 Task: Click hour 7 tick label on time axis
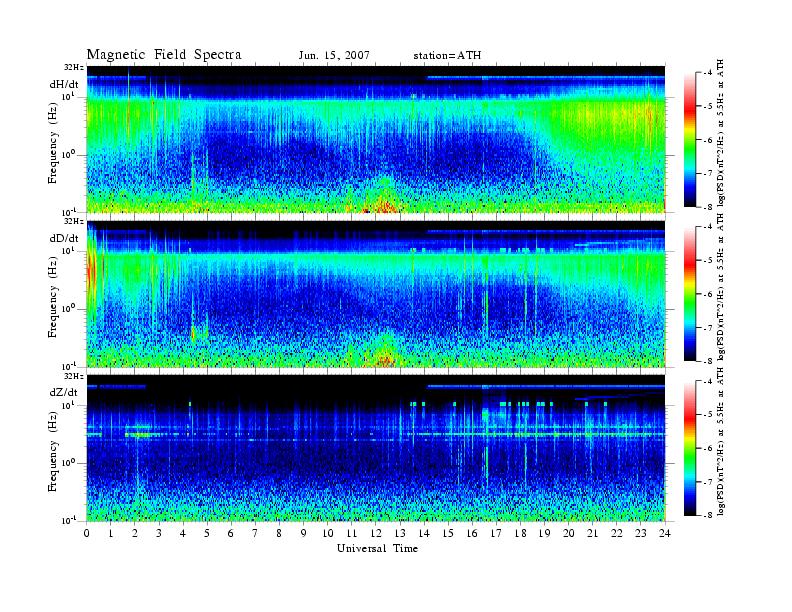click(x=255, y=534)
